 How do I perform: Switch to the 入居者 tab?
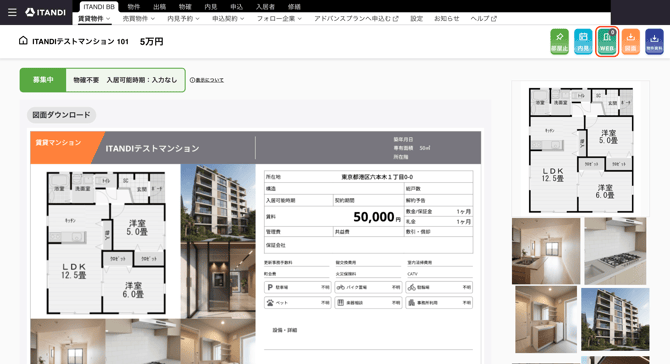pos(265,6)
